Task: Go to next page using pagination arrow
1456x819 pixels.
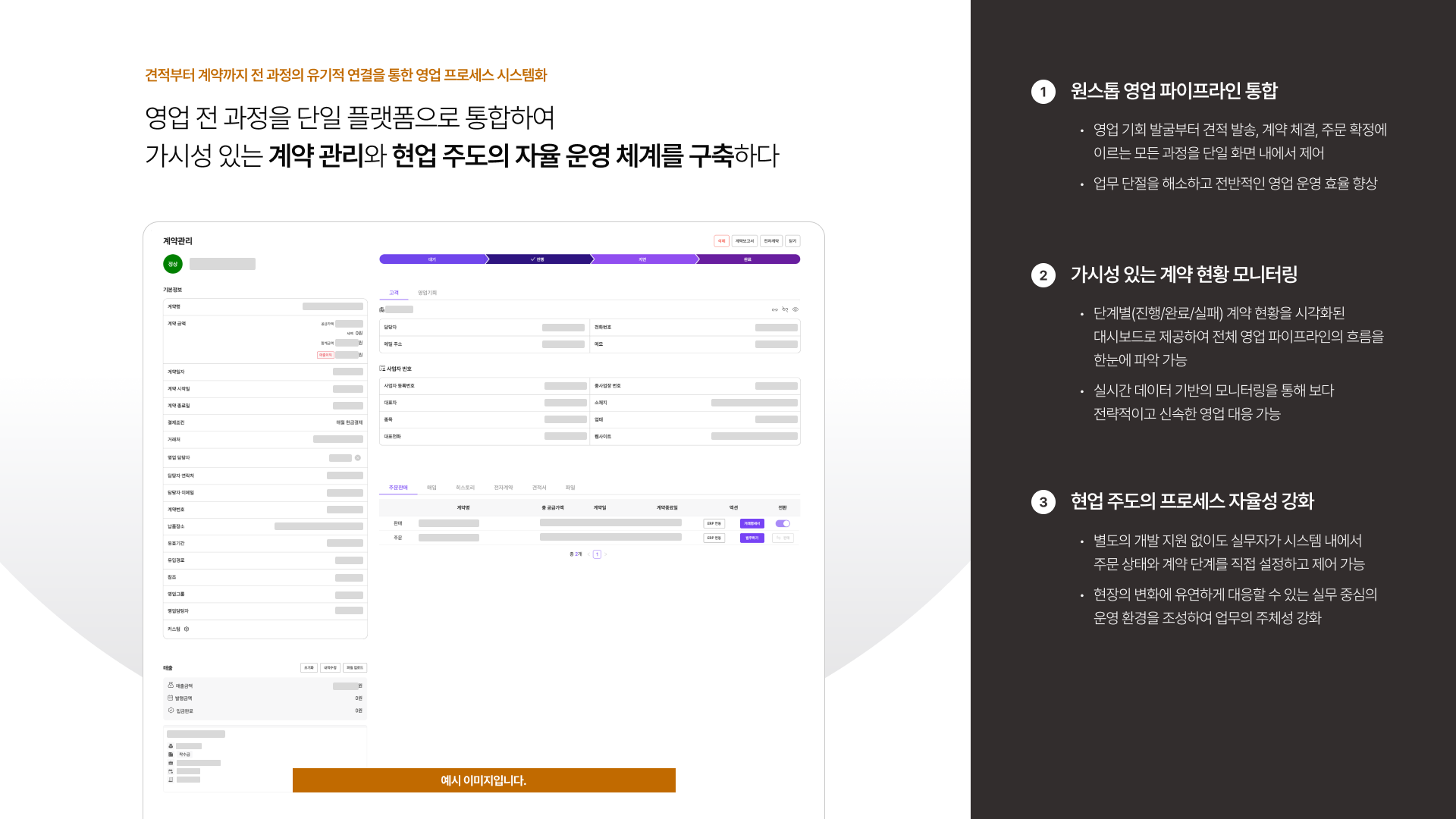Action: click(606, 554)
